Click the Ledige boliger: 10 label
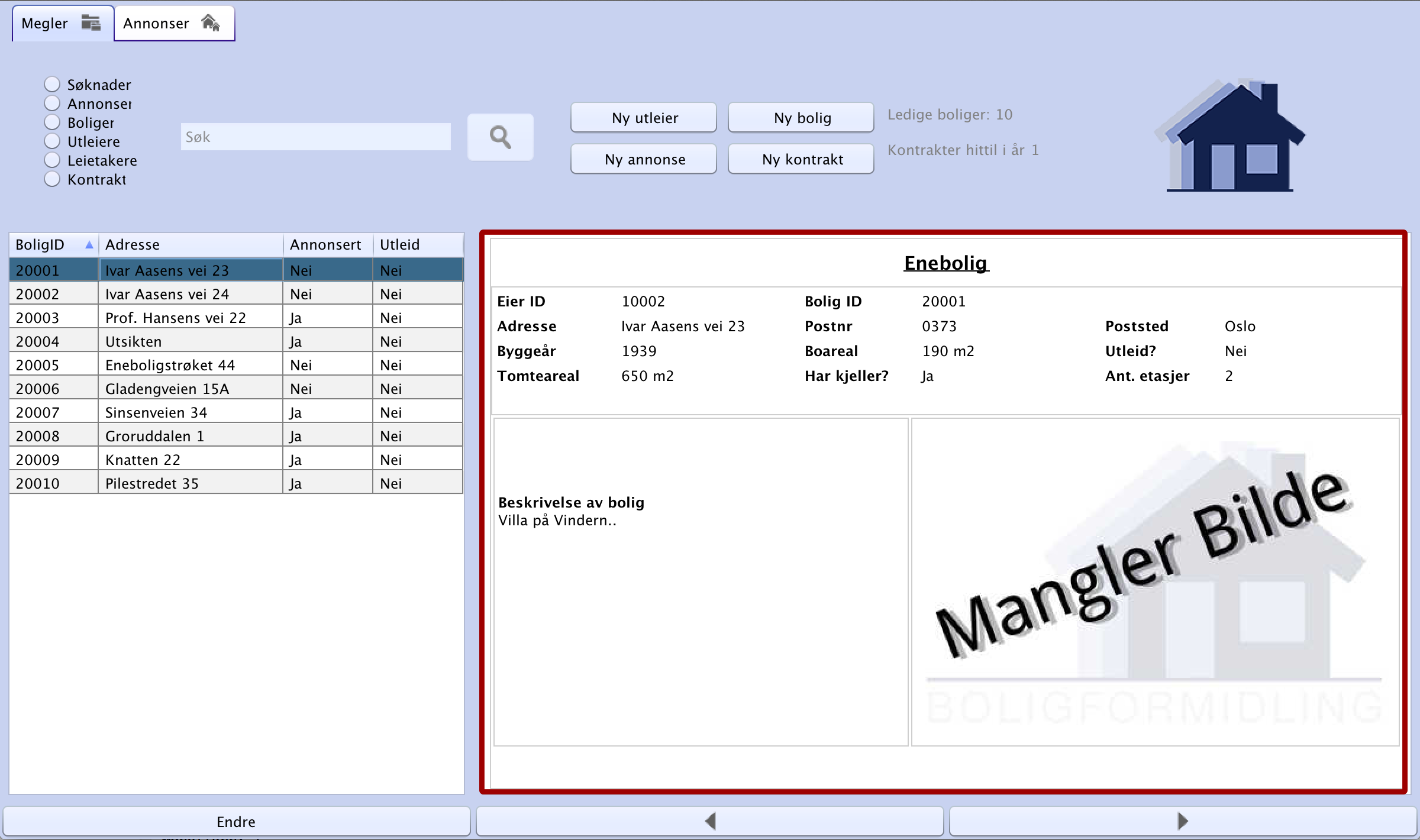Image resolution: width=1420 pixels, height=840 pixels. pyautogui.click(x=950, y=114)
